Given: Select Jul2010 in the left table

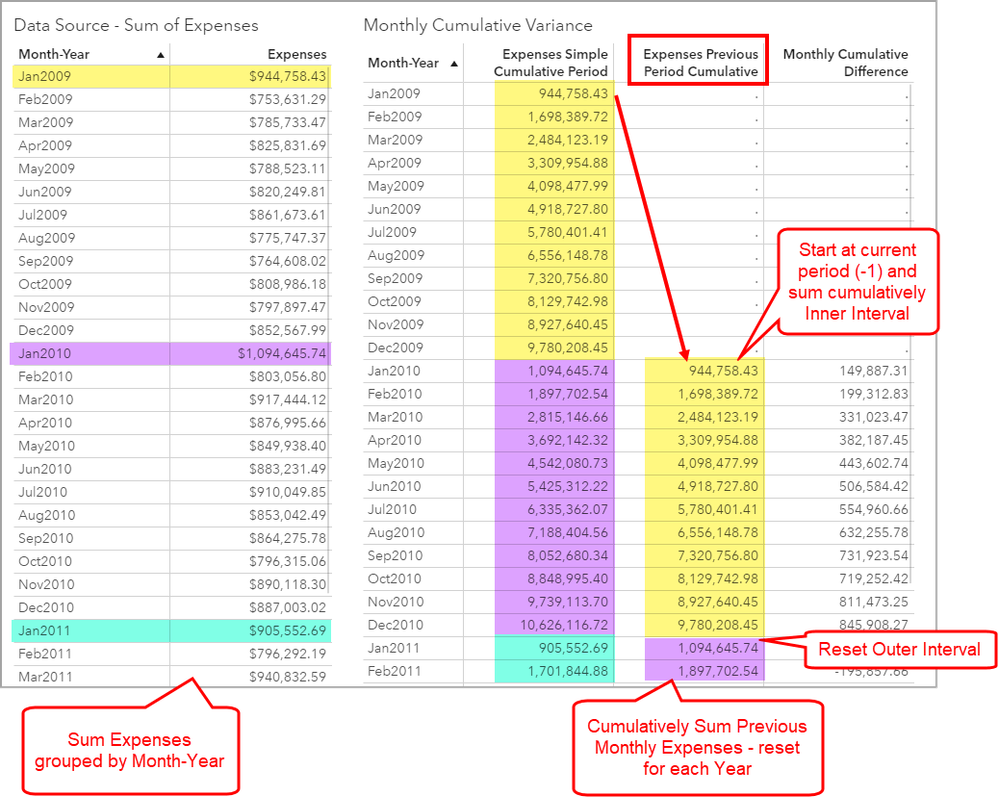Looking at the screenshot, I should pyautogui.click(x=43, y=492).
